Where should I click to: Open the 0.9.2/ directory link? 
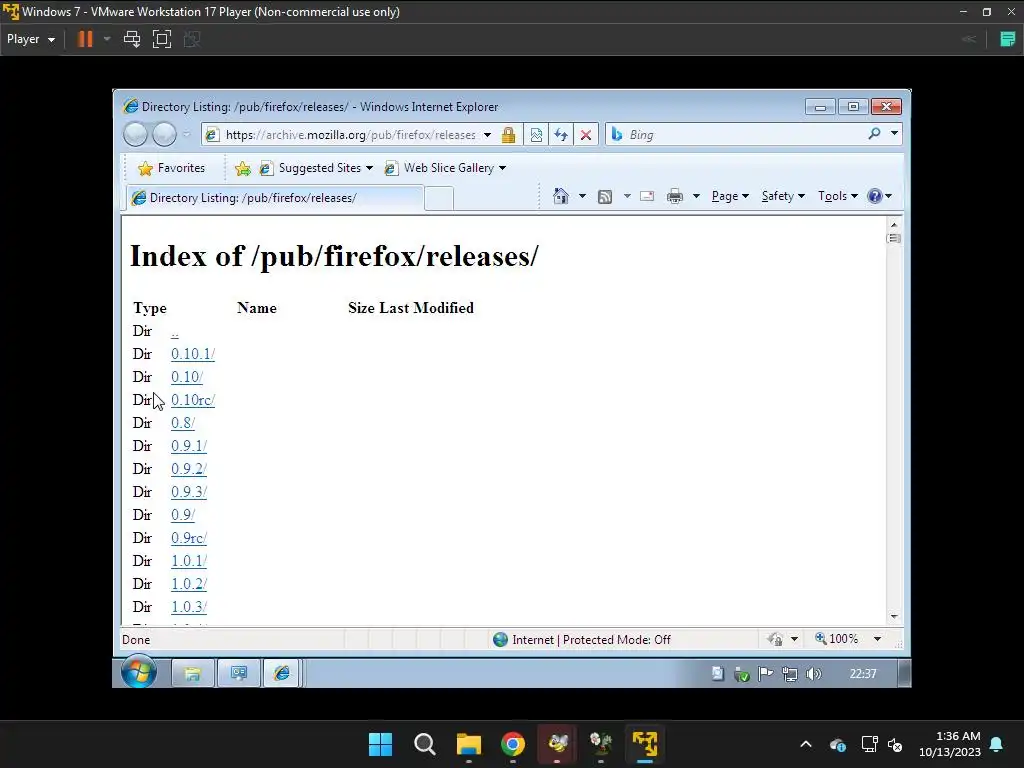pyautogui.click(x=189, y=469)
